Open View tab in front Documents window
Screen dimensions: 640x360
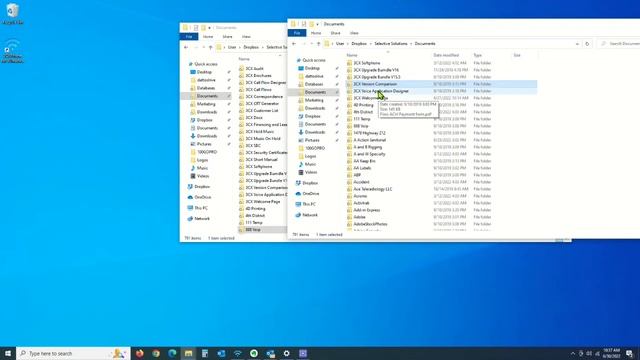coord(354,33)
